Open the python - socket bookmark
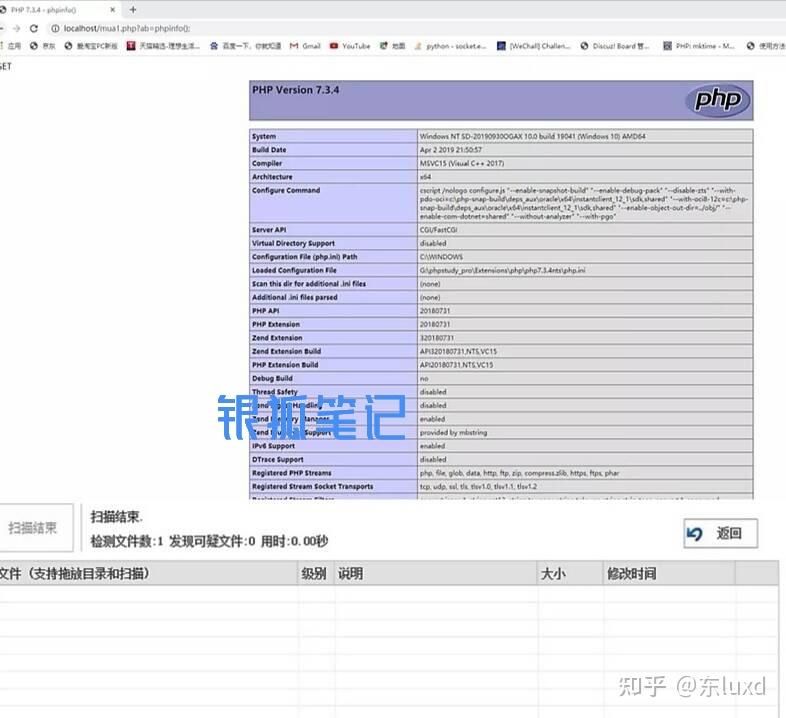 [450, 46]
